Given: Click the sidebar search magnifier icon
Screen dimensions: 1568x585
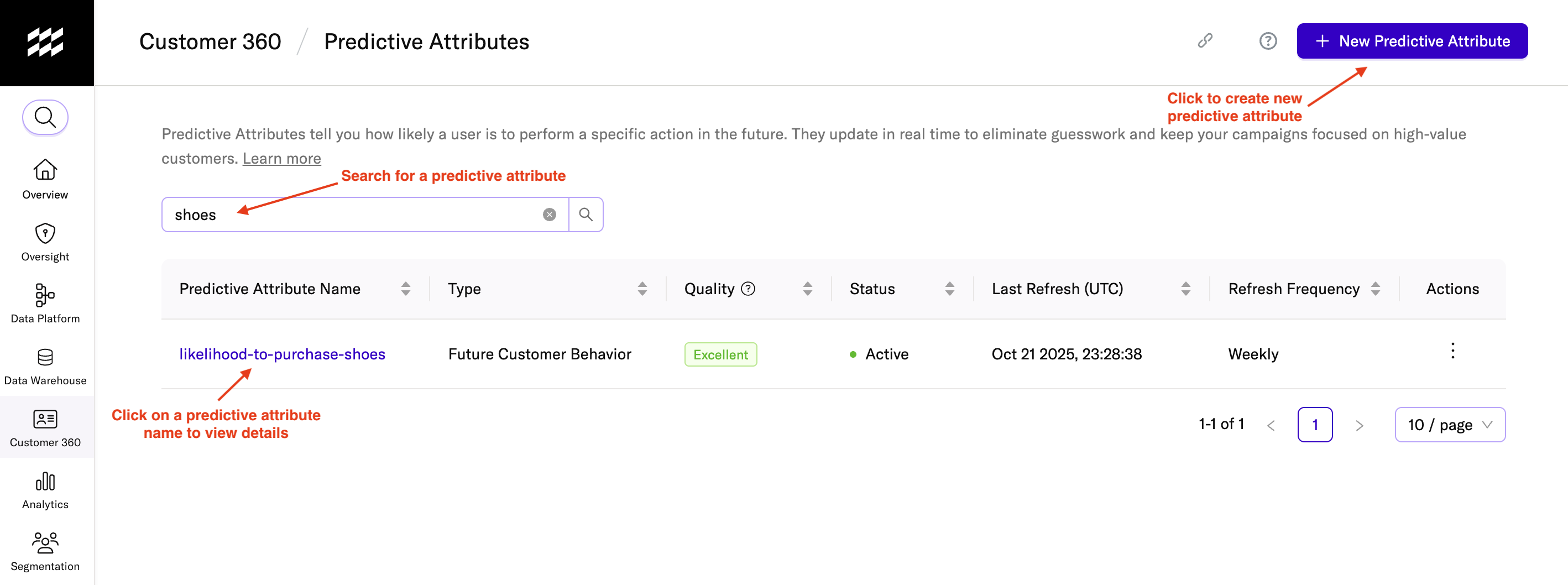Looking at the screenshot, I should tap(45, 117).
